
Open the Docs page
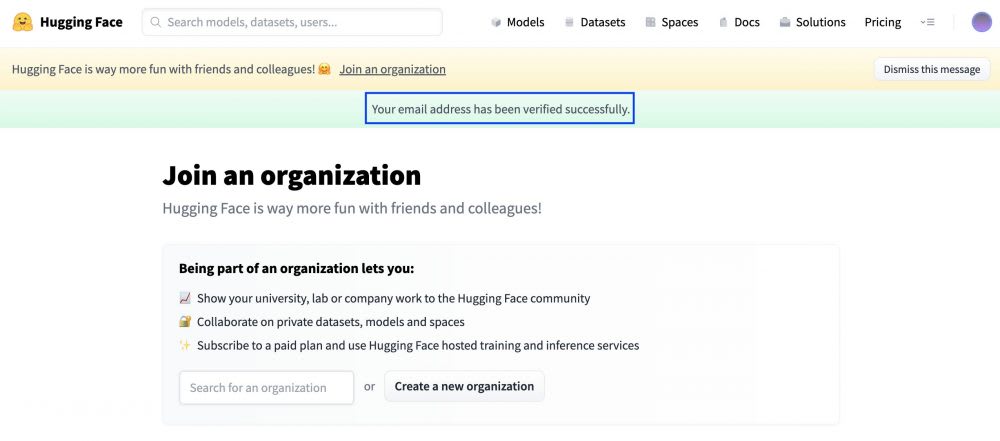coord(747,22)
